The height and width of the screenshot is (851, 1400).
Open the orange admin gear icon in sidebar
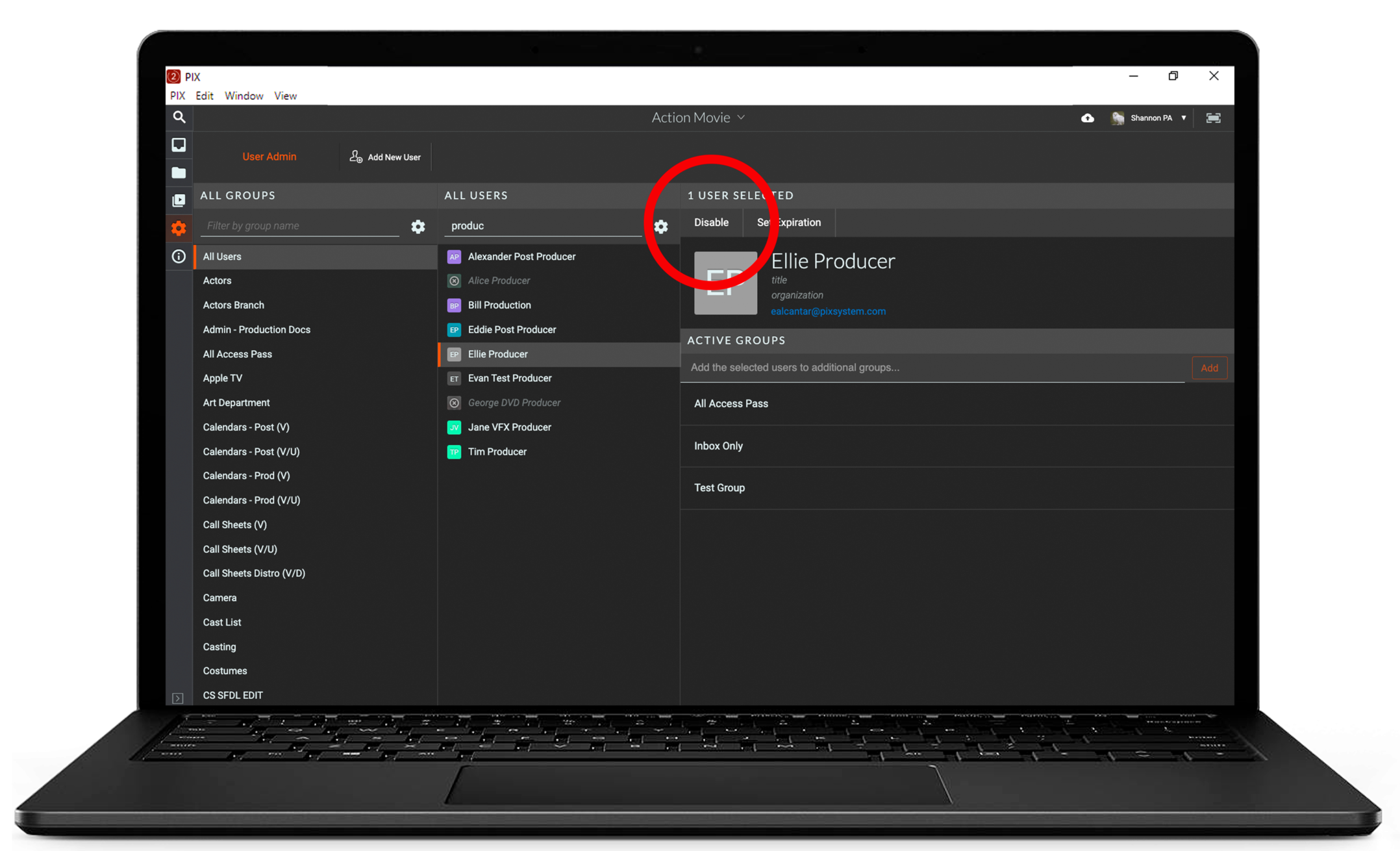click(x=179, y=228)
